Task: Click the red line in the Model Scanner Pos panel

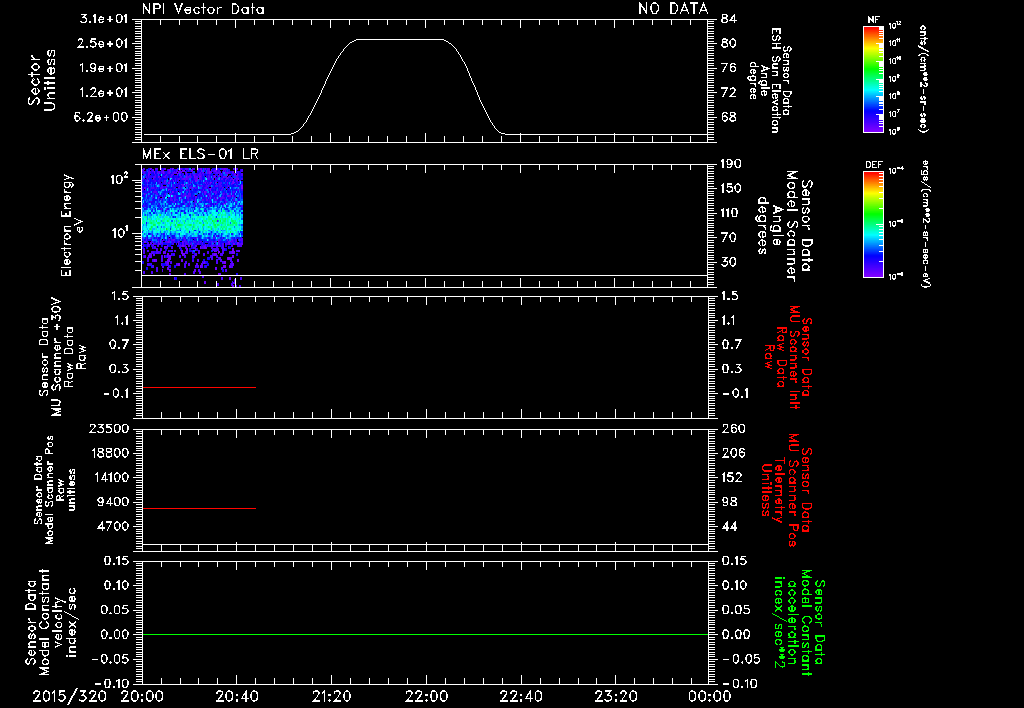Action: (199, 508)
